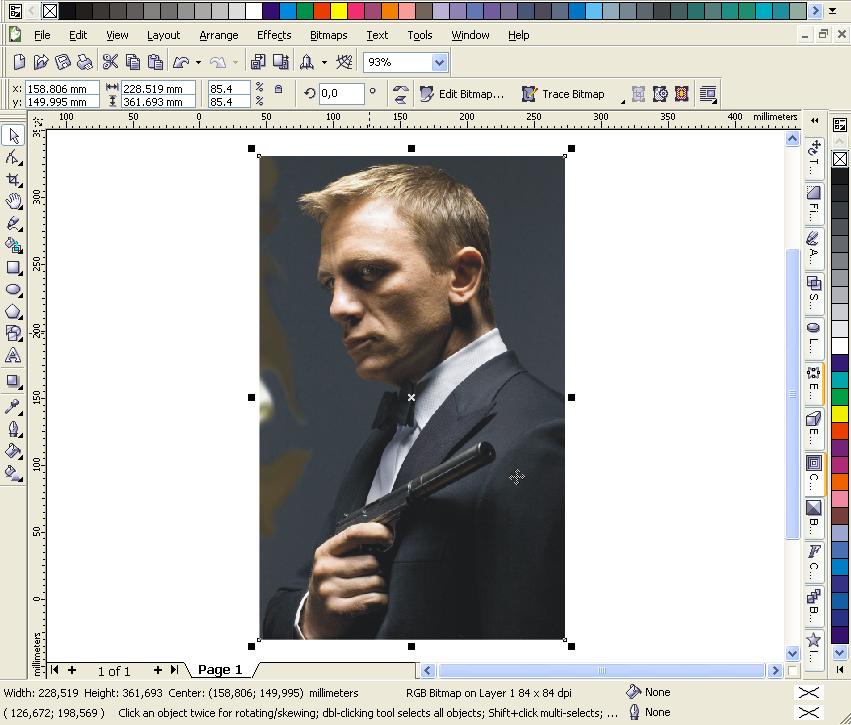Open the Outline pen tool flyout
Screen dimensions: 851x725
click(13, 429)
